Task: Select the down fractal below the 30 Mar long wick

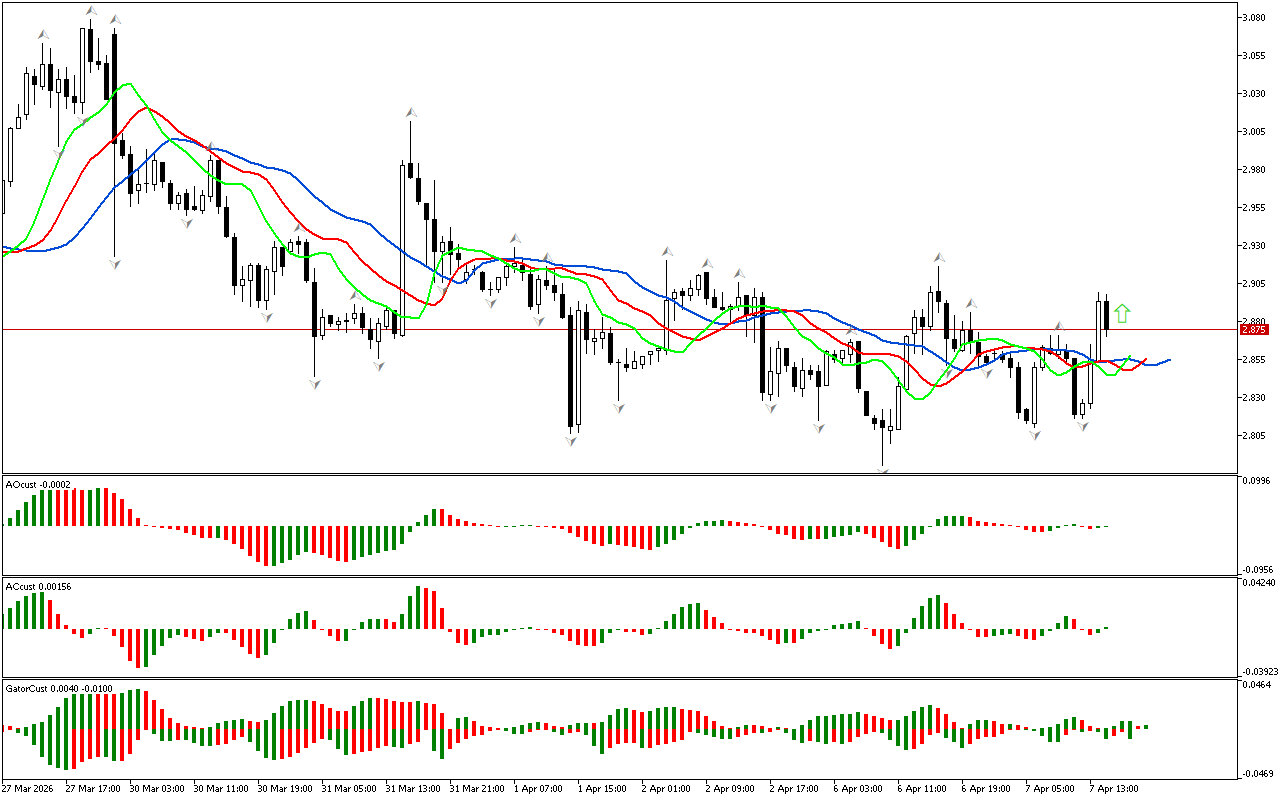Action: pos(115,264)
